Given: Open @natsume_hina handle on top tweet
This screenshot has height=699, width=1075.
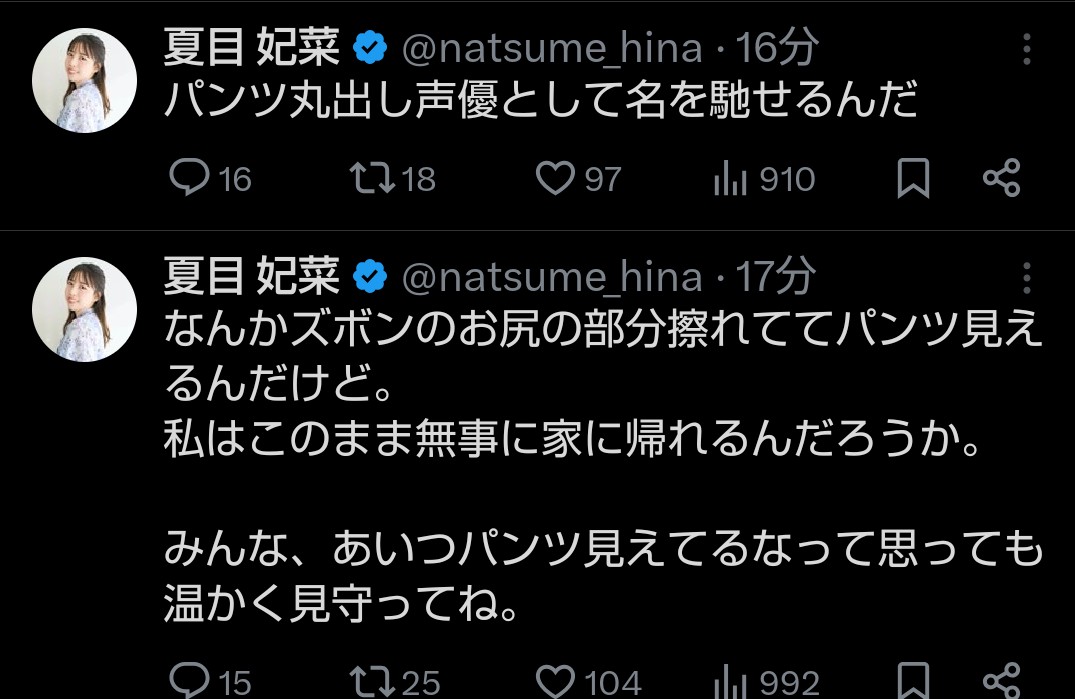Looking at the screenshot, I should click(x=552, y=47).
